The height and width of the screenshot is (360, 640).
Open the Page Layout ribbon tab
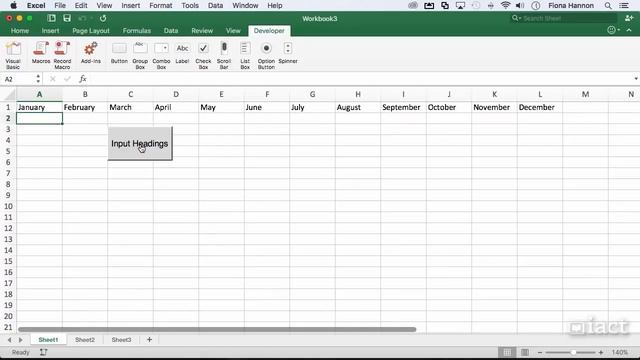[91, 31]
